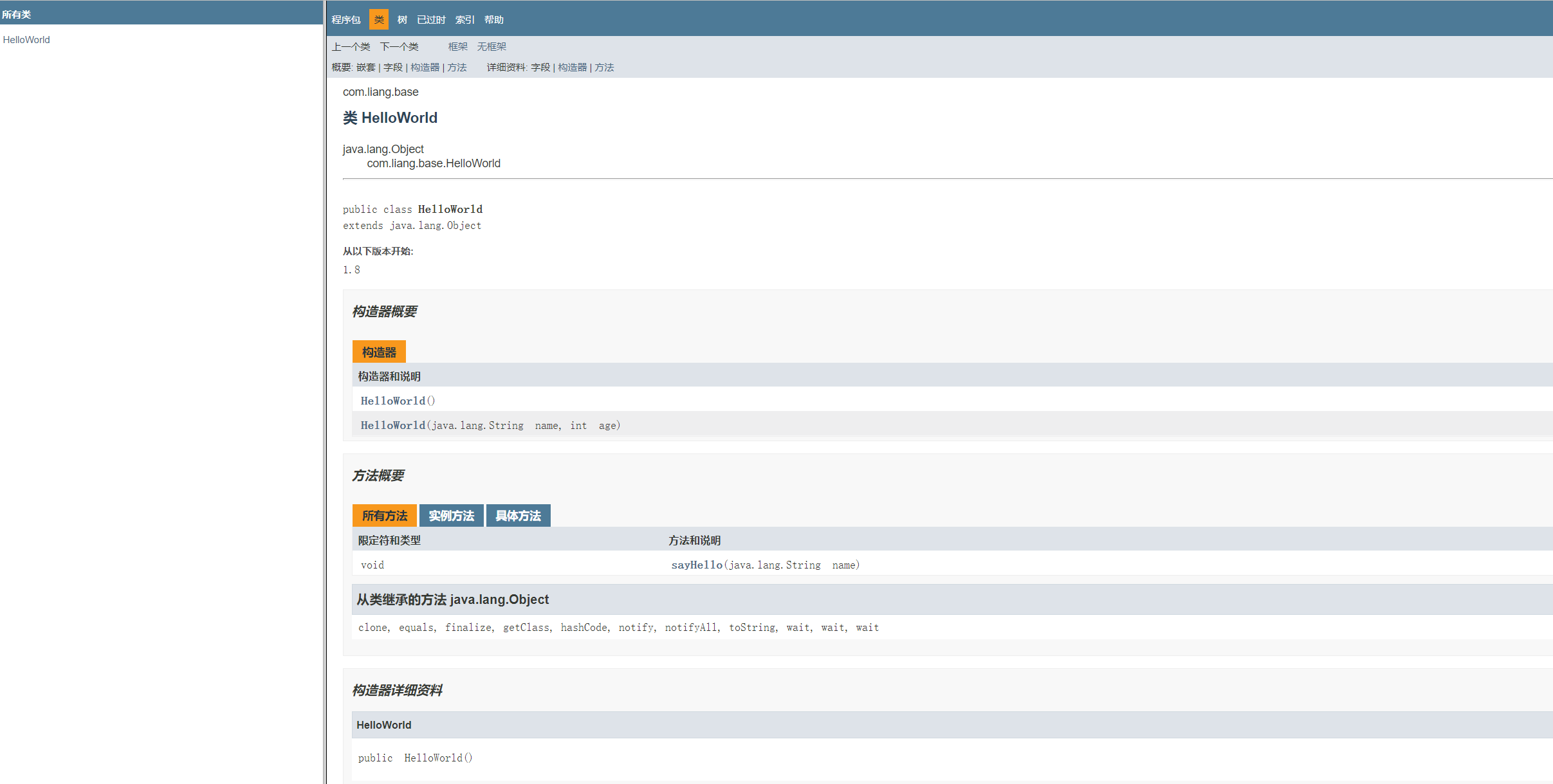The height and width of the screenshot is (784, 1553).
Task: Open HelloWorld(String name, int age) constructor link
Action: coord(393,425)
